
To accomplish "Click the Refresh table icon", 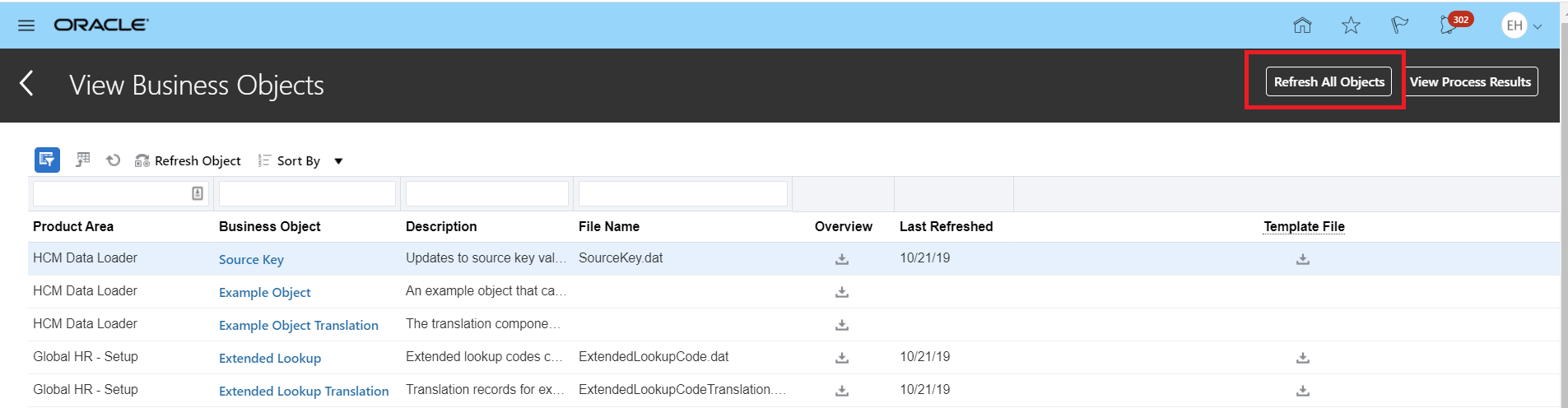I will point(114,160).
